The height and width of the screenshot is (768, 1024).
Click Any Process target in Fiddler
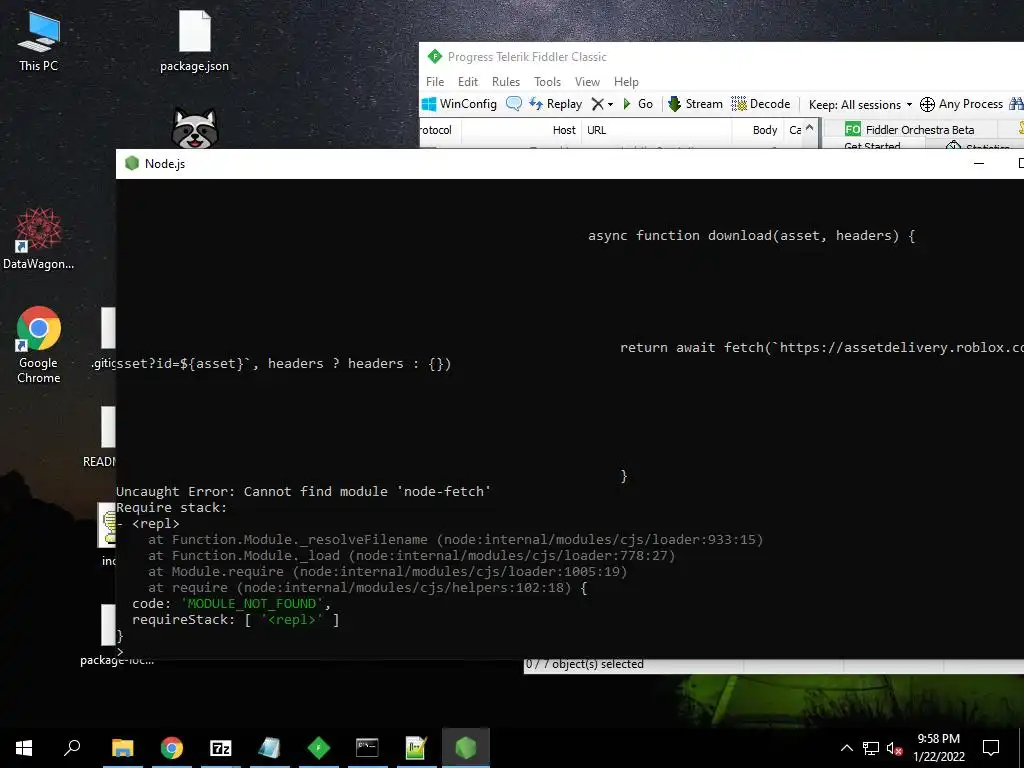tap(961, 104)
